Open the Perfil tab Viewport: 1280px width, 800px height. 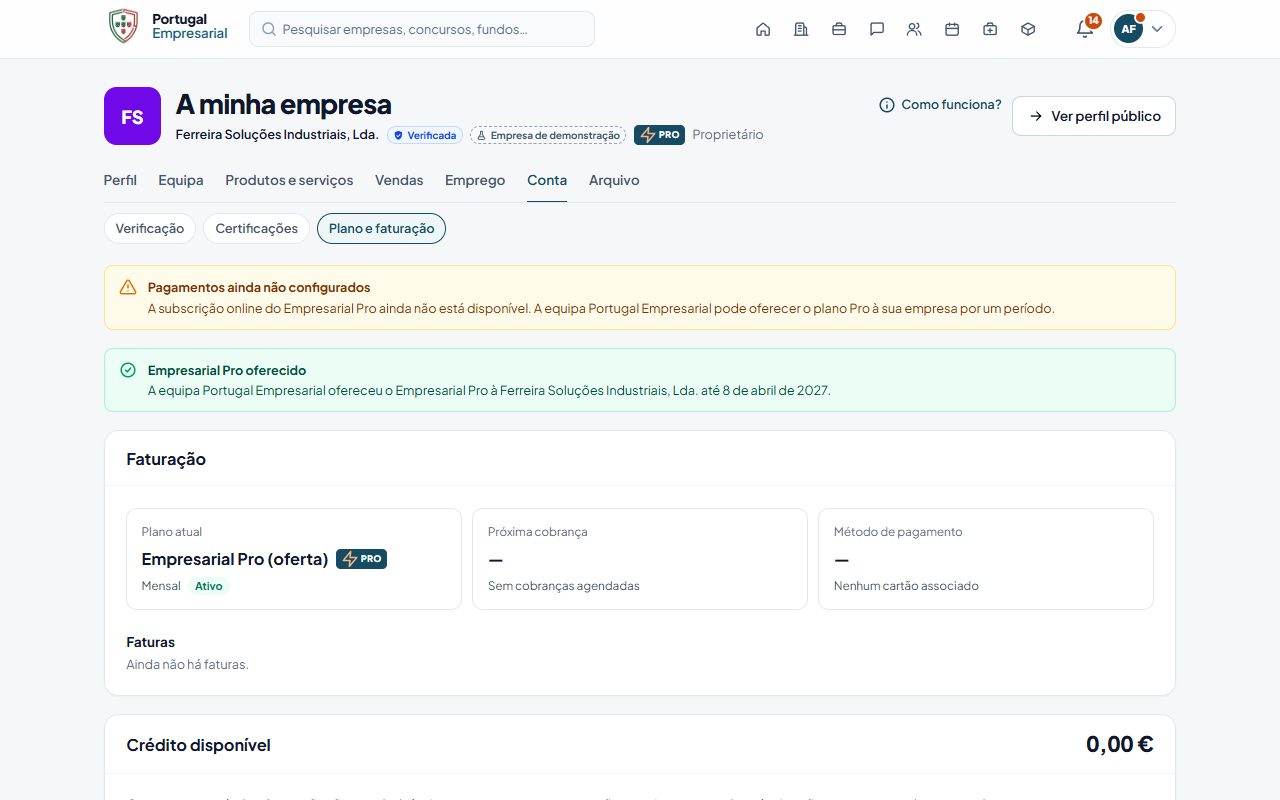click(x=120, y=180)
